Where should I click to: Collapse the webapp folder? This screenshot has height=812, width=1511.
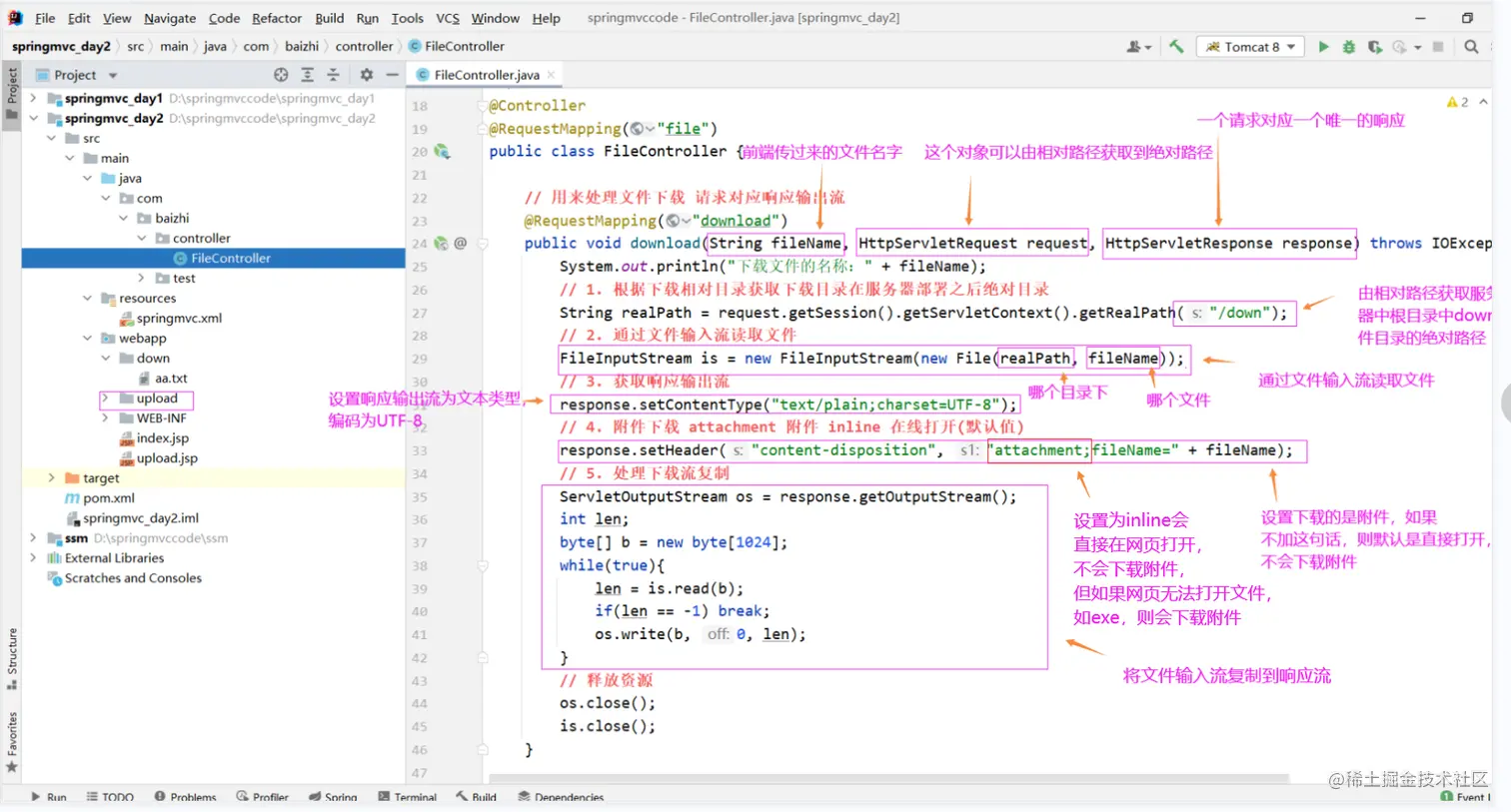click(88, 338)
